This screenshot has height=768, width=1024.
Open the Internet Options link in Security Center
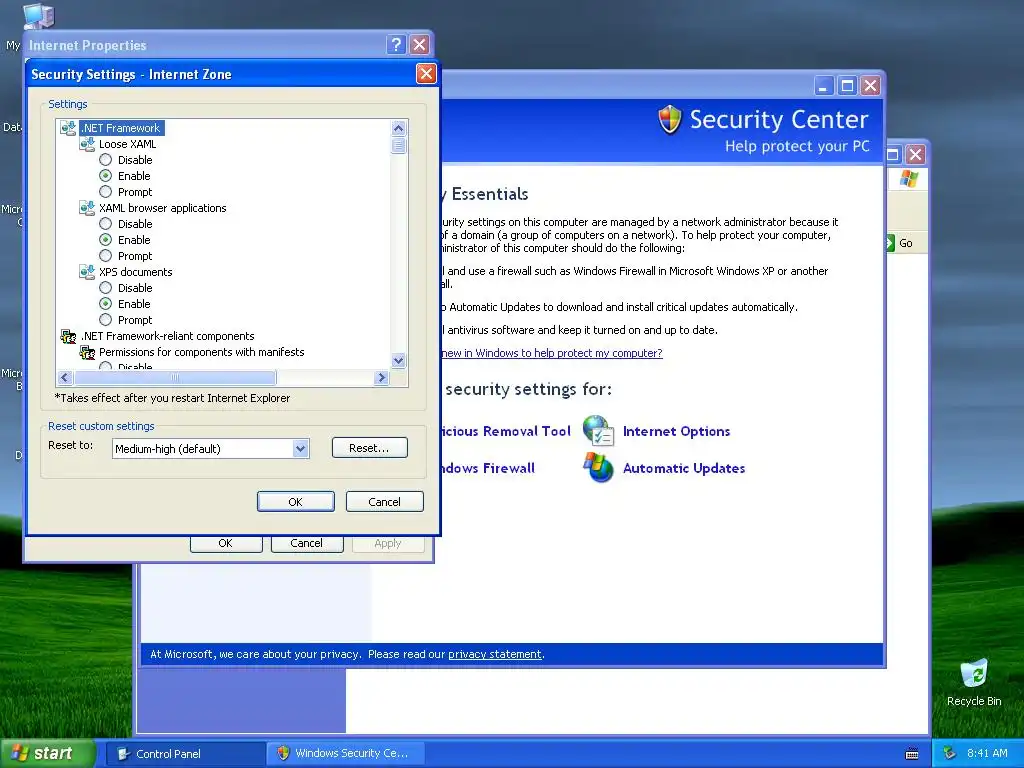tap(676, 431)
